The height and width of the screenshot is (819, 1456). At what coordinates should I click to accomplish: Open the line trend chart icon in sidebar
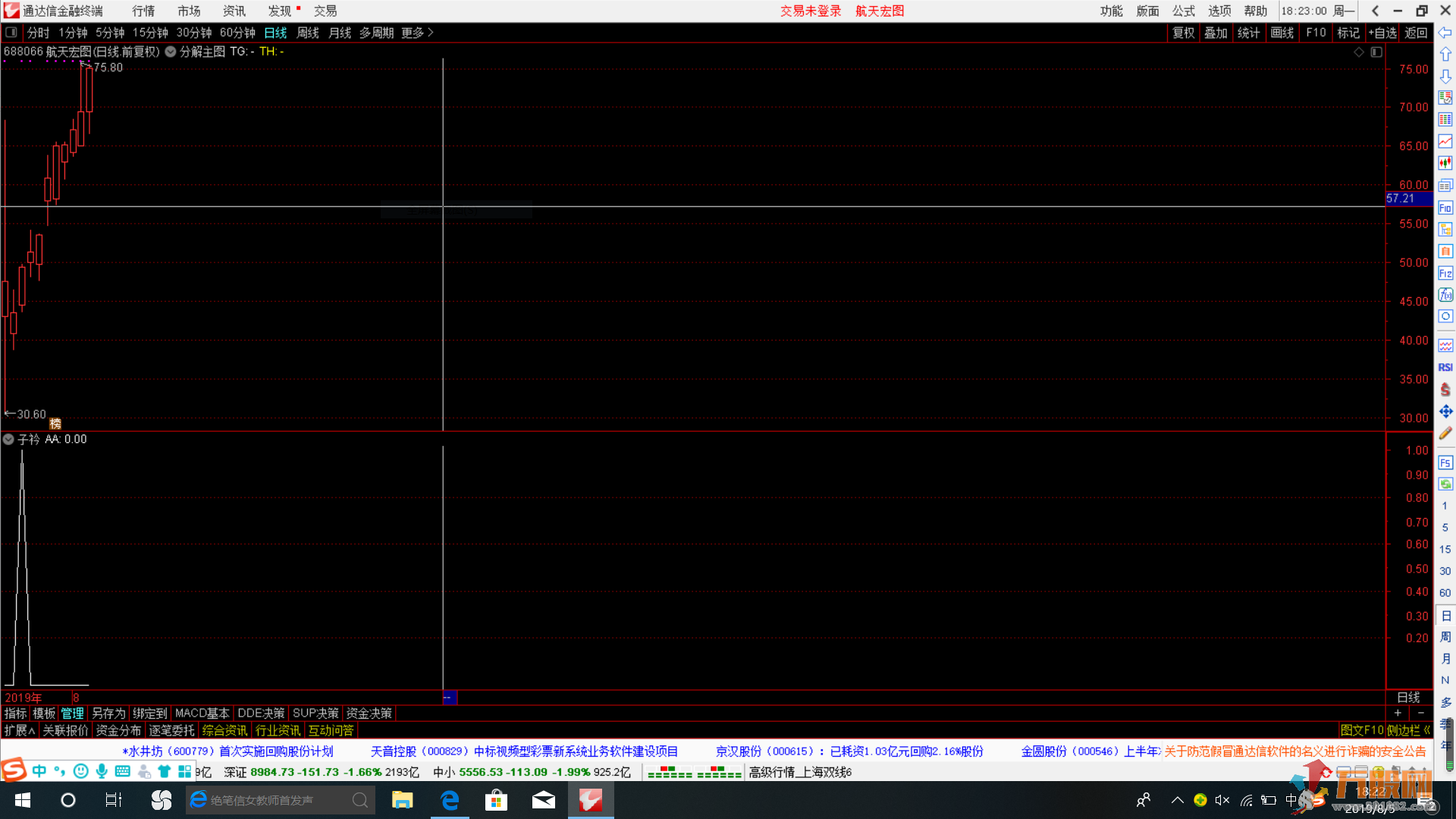1445,142
